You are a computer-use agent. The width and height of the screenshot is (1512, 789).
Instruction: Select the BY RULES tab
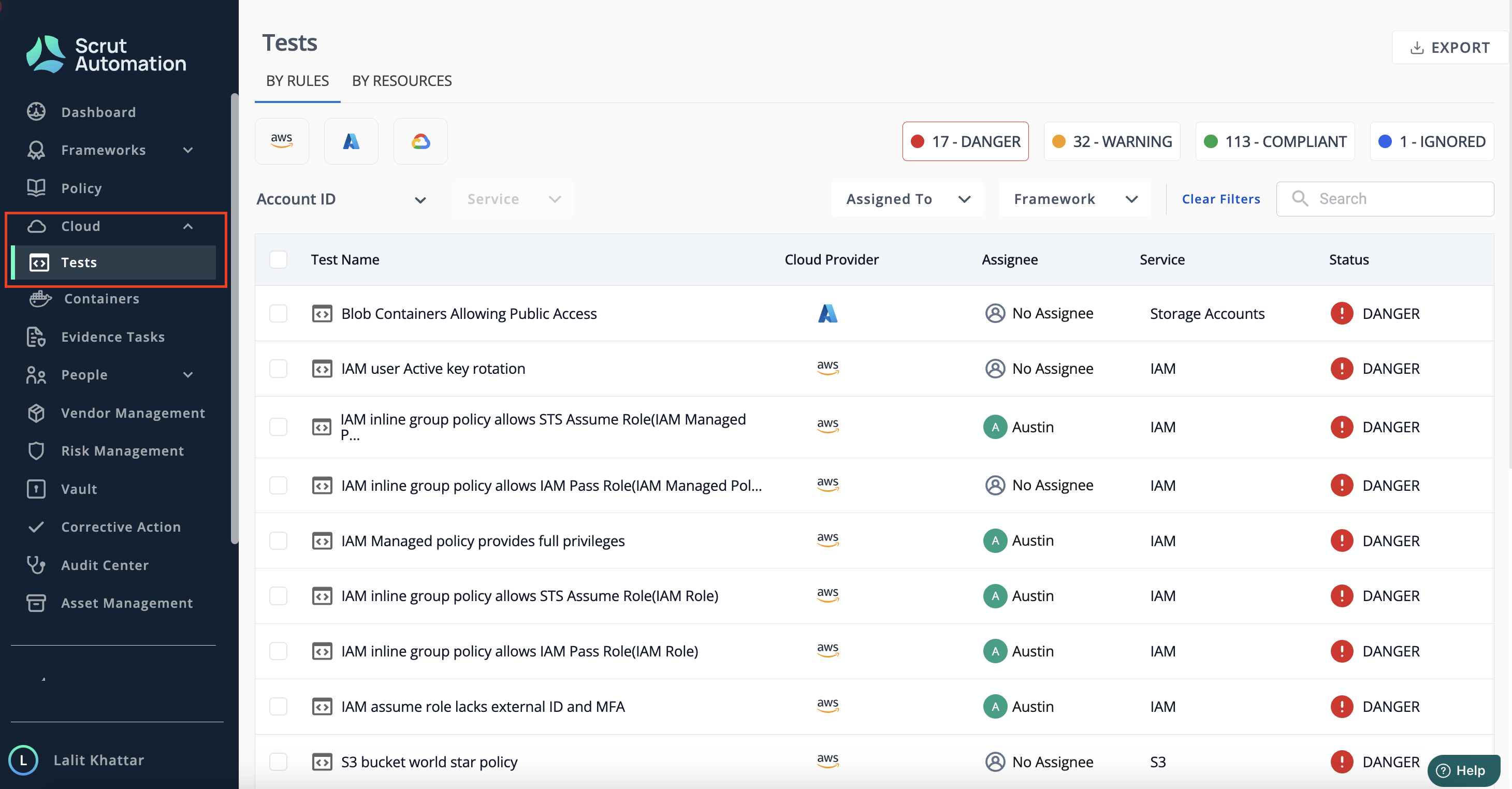[298, 81]
